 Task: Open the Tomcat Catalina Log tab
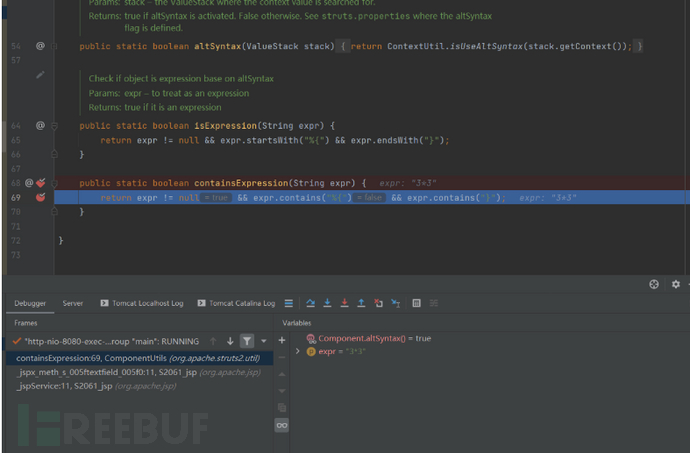pyautogui.click(x=236, y=303)
